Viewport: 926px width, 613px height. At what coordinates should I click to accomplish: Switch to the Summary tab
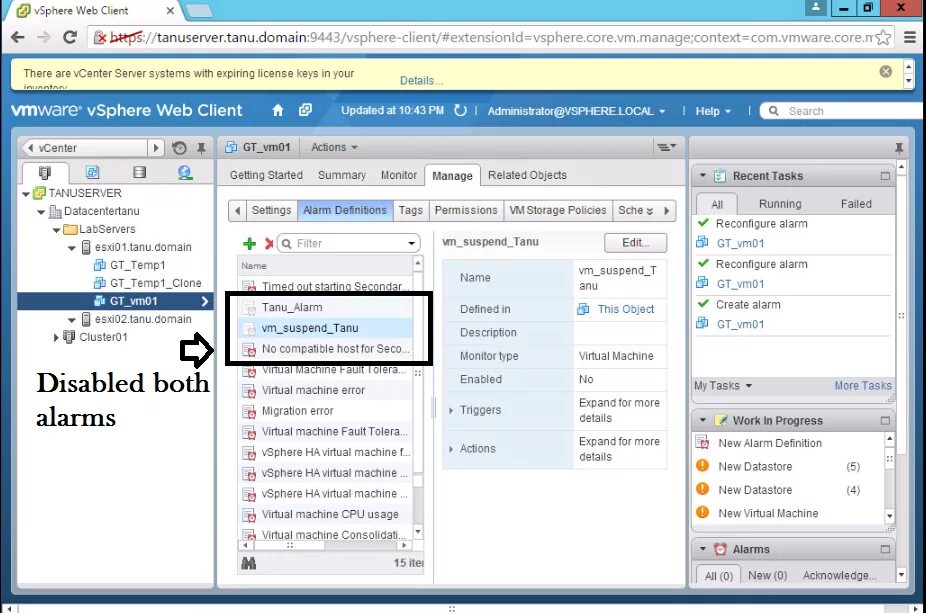tap(341, 175)
